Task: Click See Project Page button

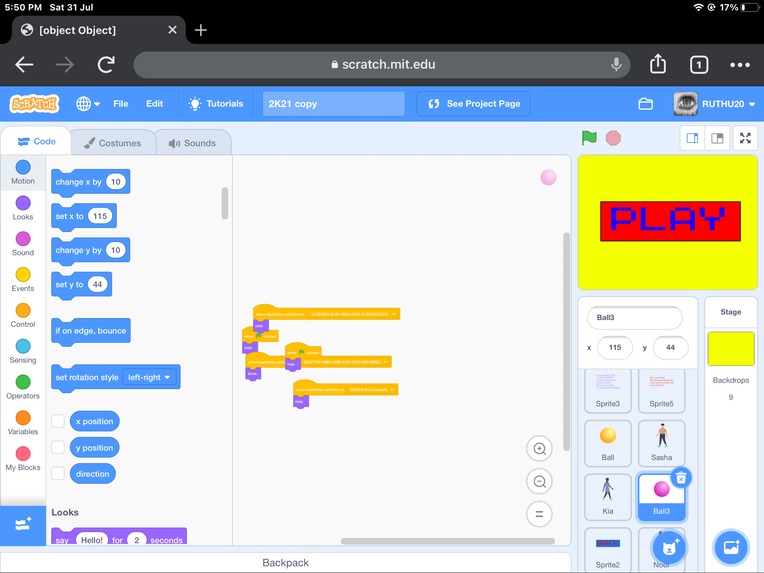Action: point(474,104)
